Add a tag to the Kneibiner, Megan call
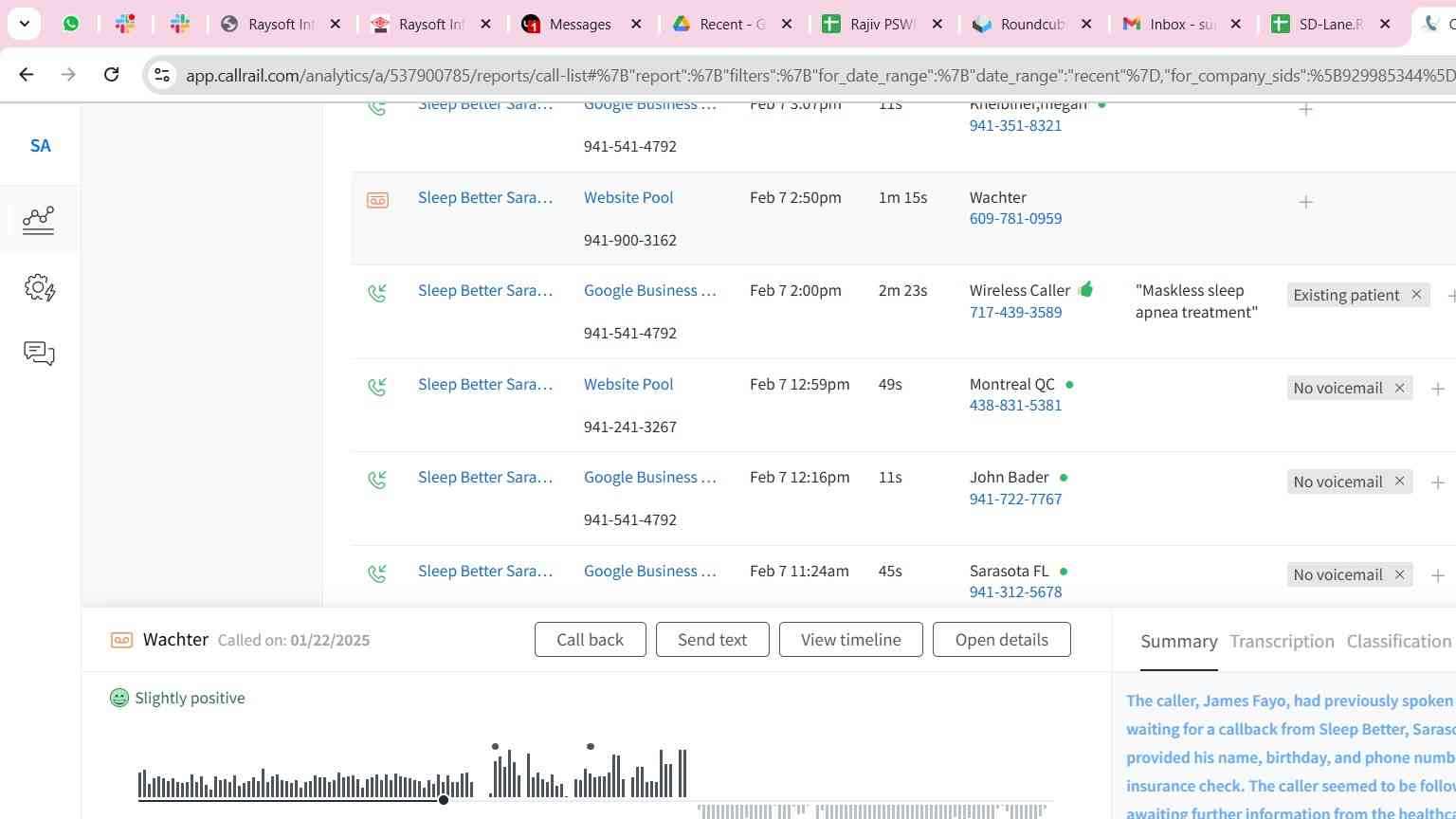This screenshot has height=819, width=1456. (x=1305, y=110)
